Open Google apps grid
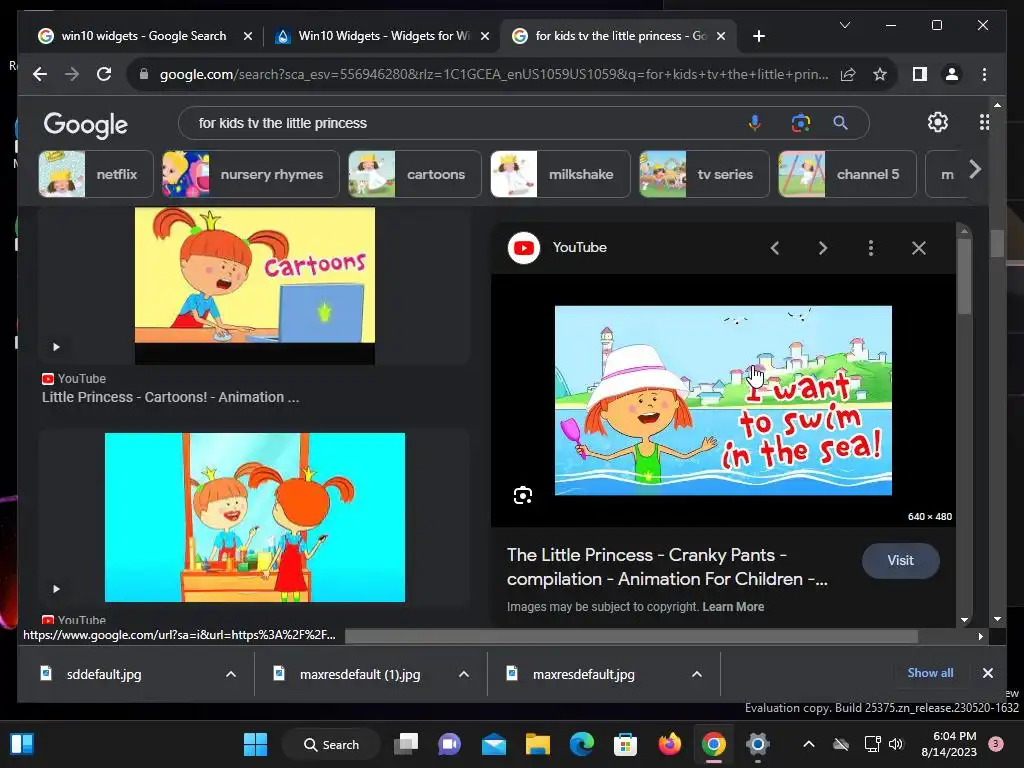This screenshot has height=768, width=1024. [x=984, y=122]
